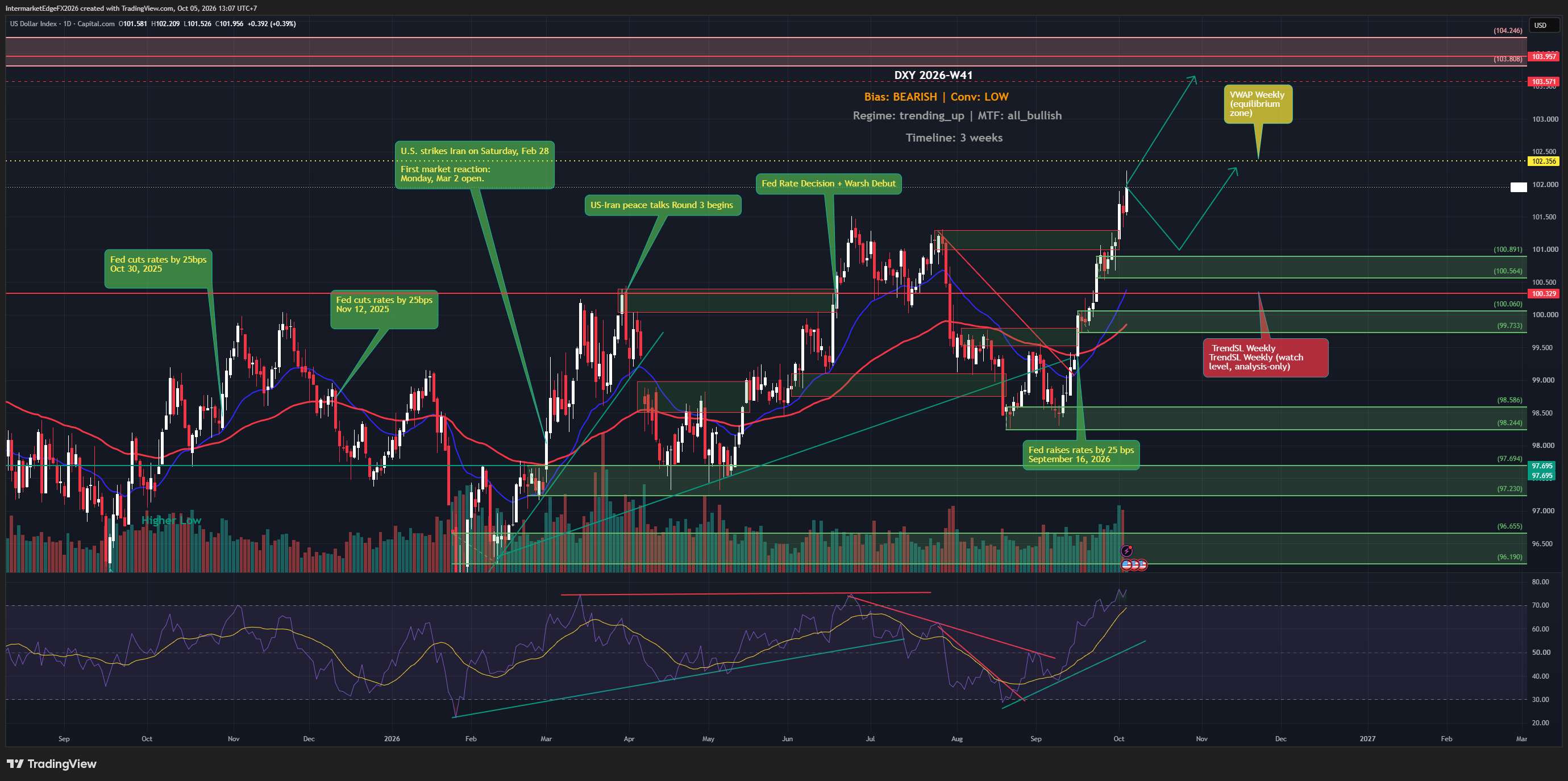Click the (96.190) zone level label

[x=1509, y=557]
